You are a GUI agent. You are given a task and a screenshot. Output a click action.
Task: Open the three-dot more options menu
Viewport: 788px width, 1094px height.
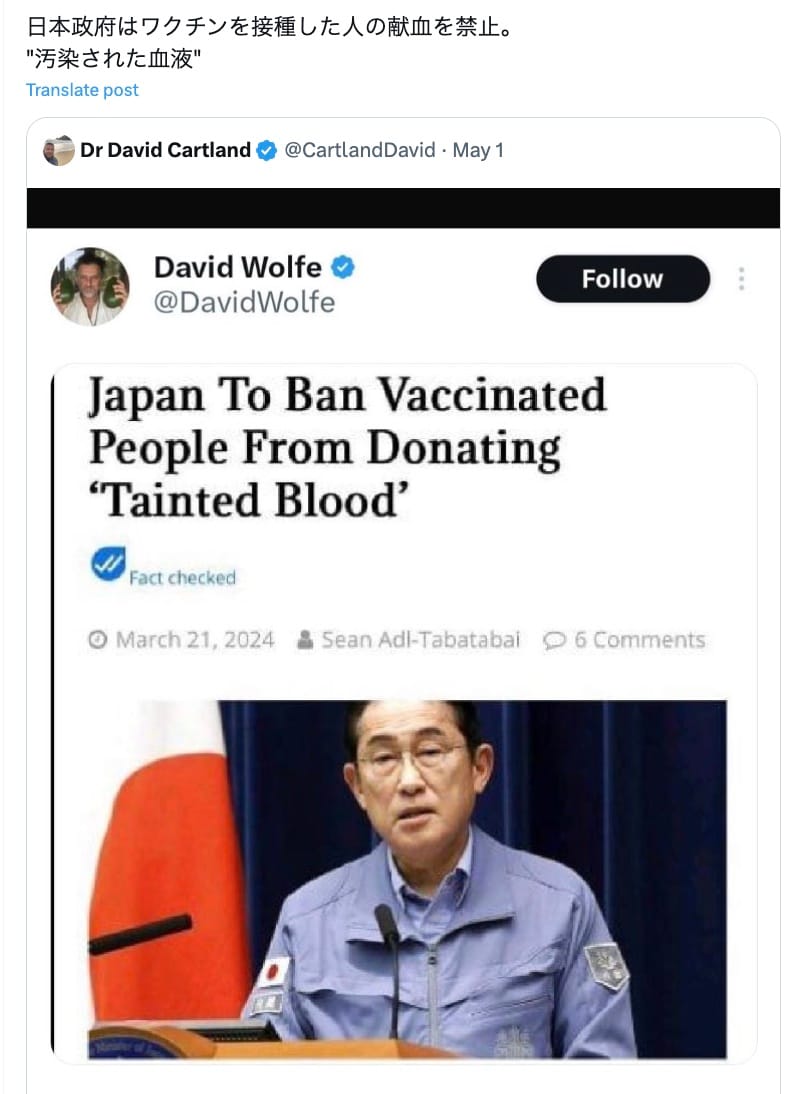point(741,279)
